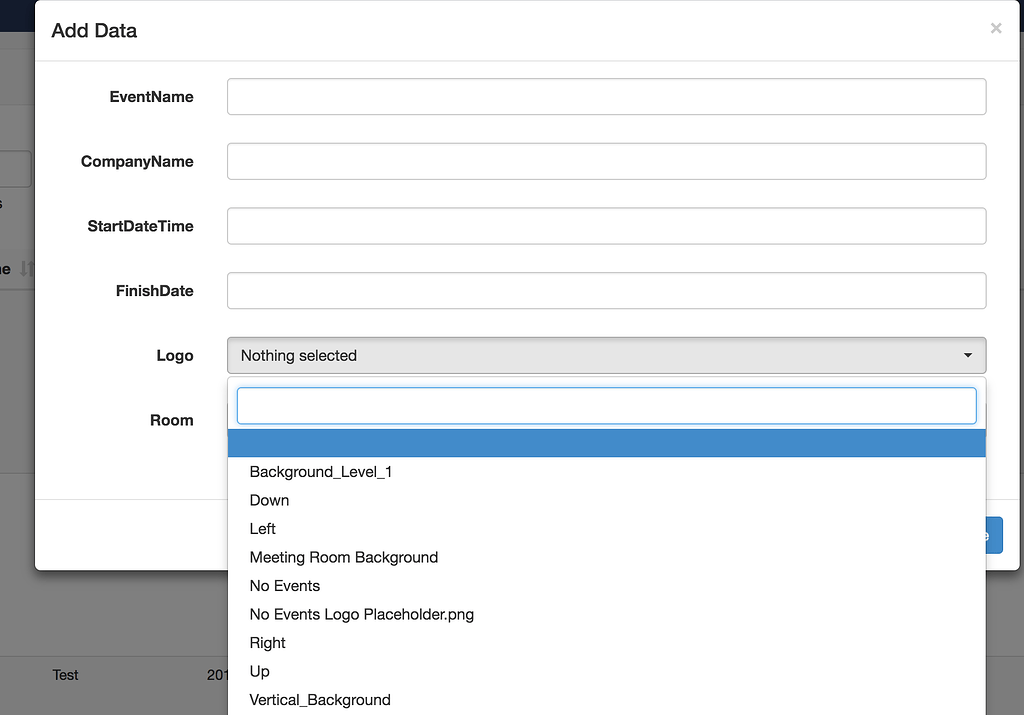Screen dimensions: 1024x715
Task: Click the Test cell in background table
Action: tap(65, 675)
